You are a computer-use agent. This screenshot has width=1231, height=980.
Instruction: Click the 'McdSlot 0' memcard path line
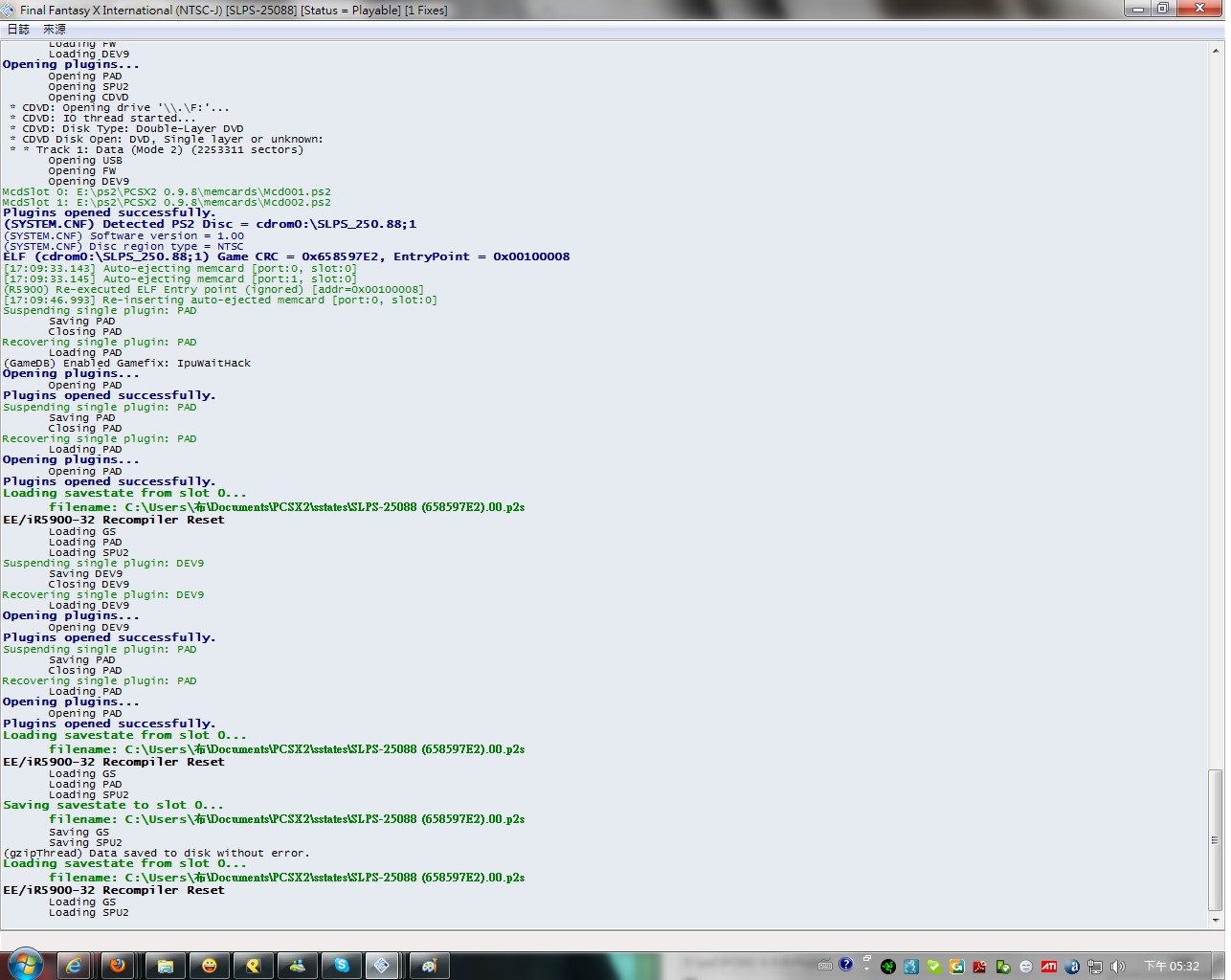167,192
